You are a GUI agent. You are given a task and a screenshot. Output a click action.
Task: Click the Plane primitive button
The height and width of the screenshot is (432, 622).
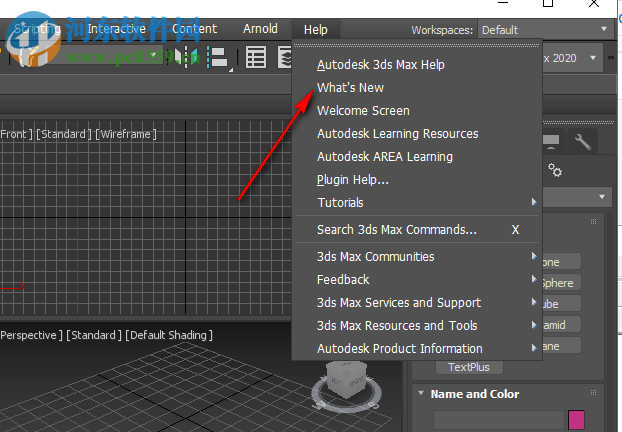[561, 346]
